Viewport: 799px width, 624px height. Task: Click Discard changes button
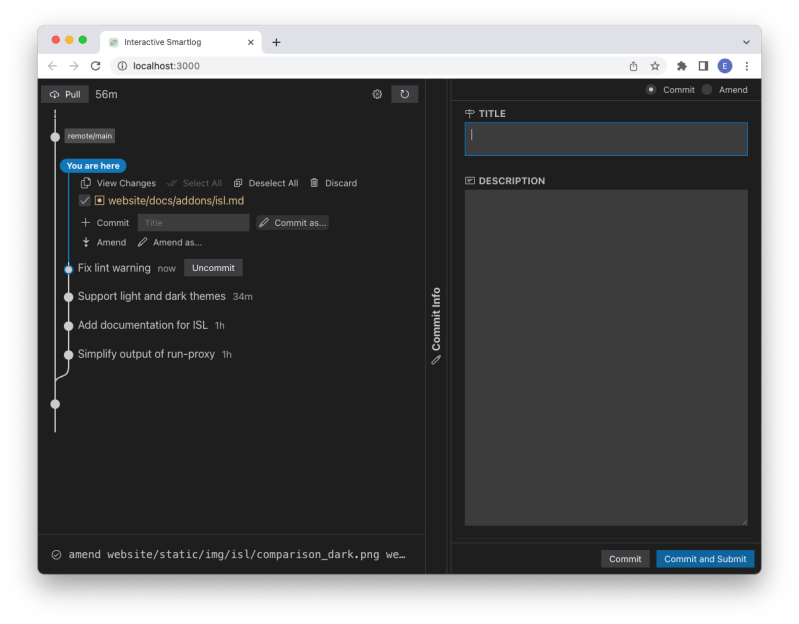click(x=334, y=183)
